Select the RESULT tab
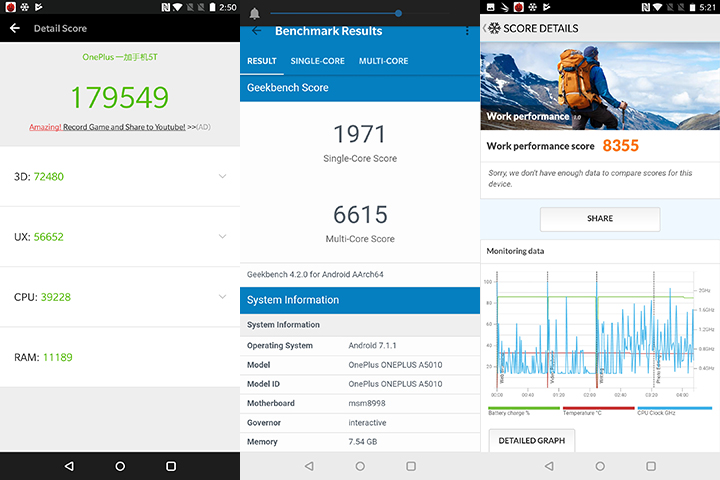720x480 pixels. tap(262, 61)
